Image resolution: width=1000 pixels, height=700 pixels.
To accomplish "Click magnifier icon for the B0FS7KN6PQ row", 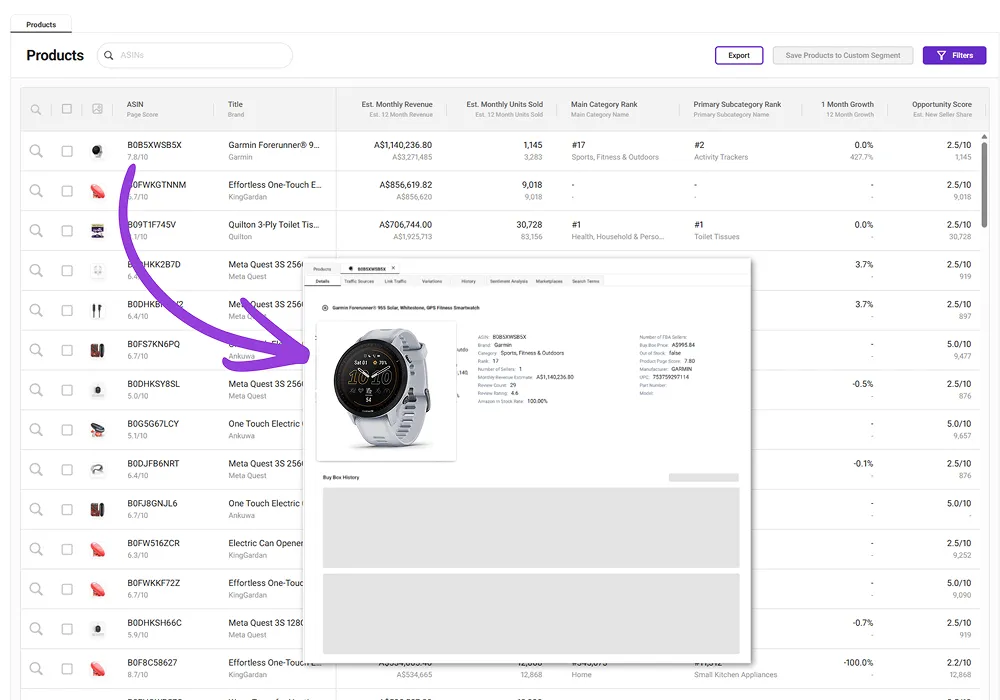I will point(36,350).
